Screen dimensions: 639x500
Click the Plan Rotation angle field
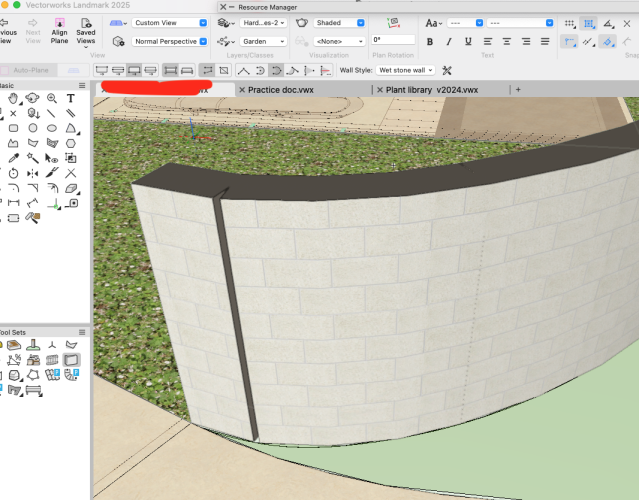(x=393, y=40)
